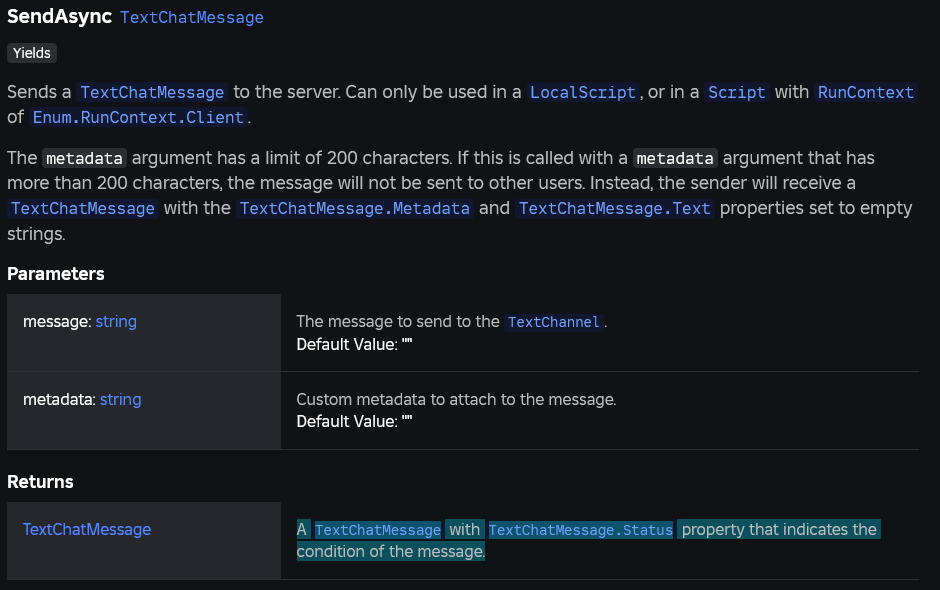Open the RunContext property link
Viewport: 940px width, 590px height.
click(x=866, y=92)
